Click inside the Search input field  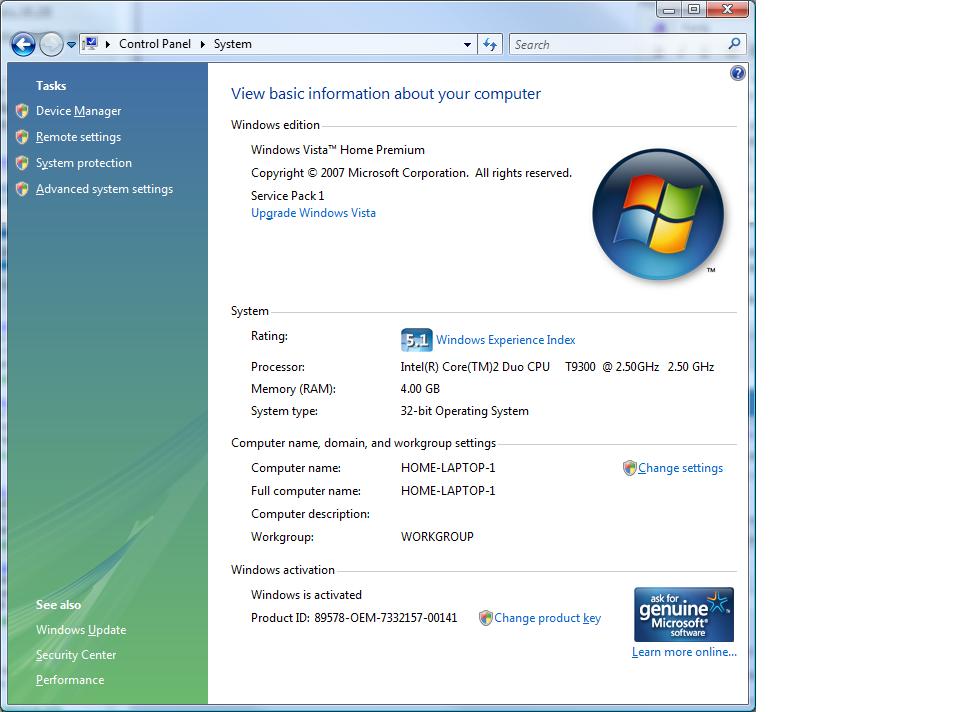coord(615,44)
